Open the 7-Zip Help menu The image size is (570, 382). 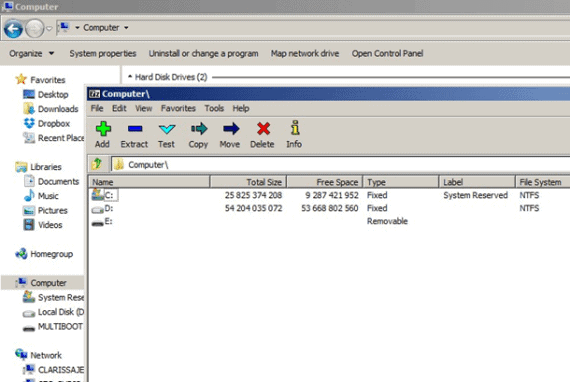coord(241,108)
